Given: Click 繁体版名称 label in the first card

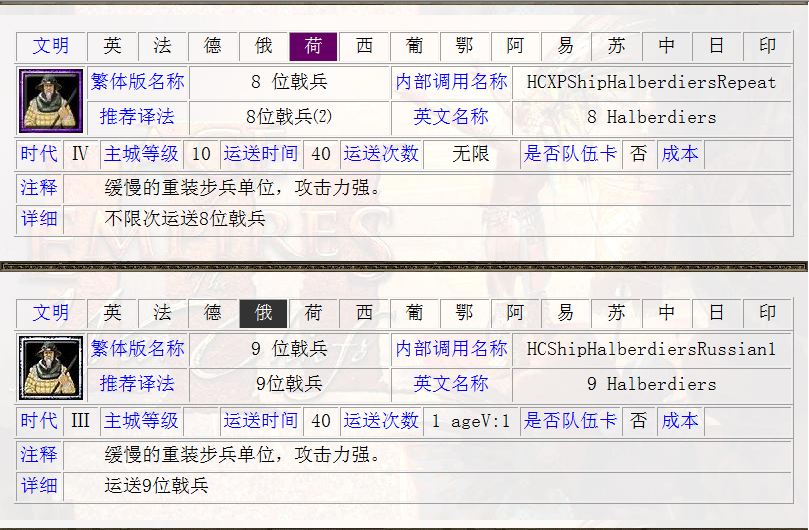Looking at the screenshot, I should coord(137,82).
